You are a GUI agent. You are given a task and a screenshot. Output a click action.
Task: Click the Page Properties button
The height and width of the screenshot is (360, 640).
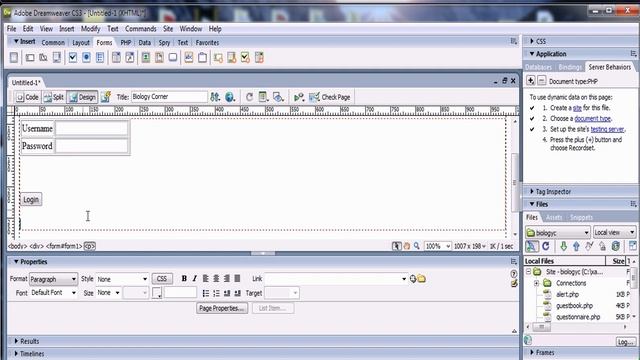click(x=222, y=309)
